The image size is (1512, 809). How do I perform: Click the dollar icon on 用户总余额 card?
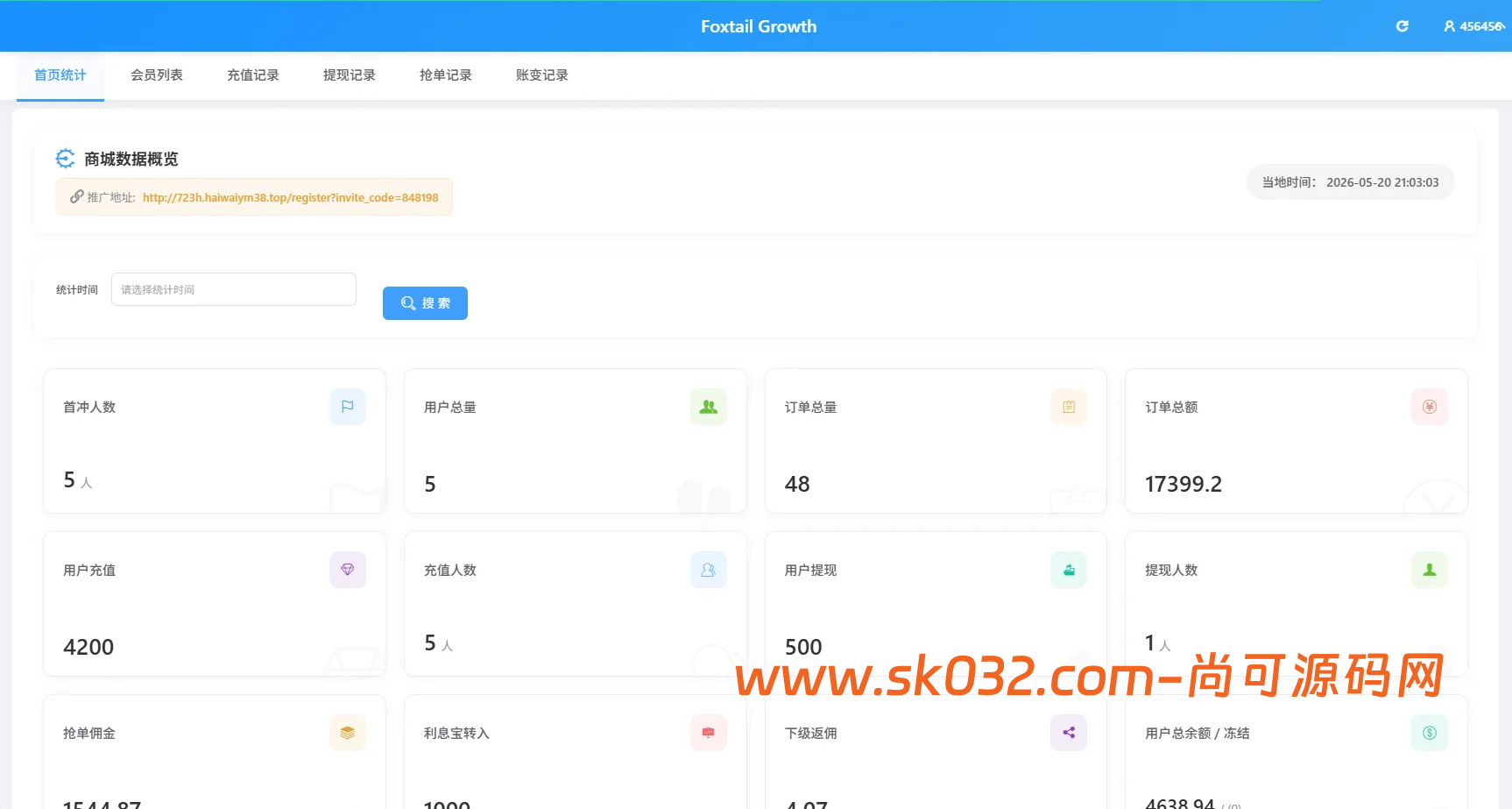[1430, 733]
